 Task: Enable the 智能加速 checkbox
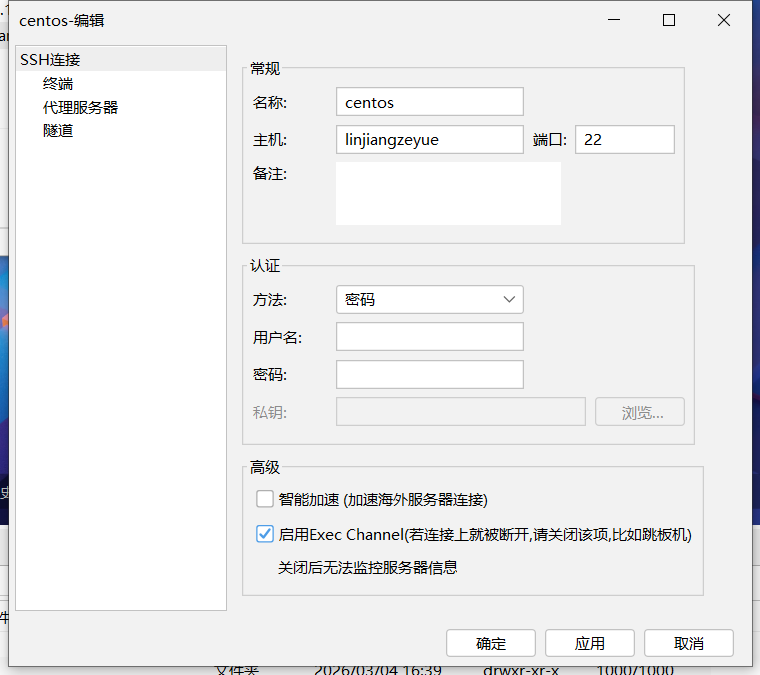(x=265, y=499)
